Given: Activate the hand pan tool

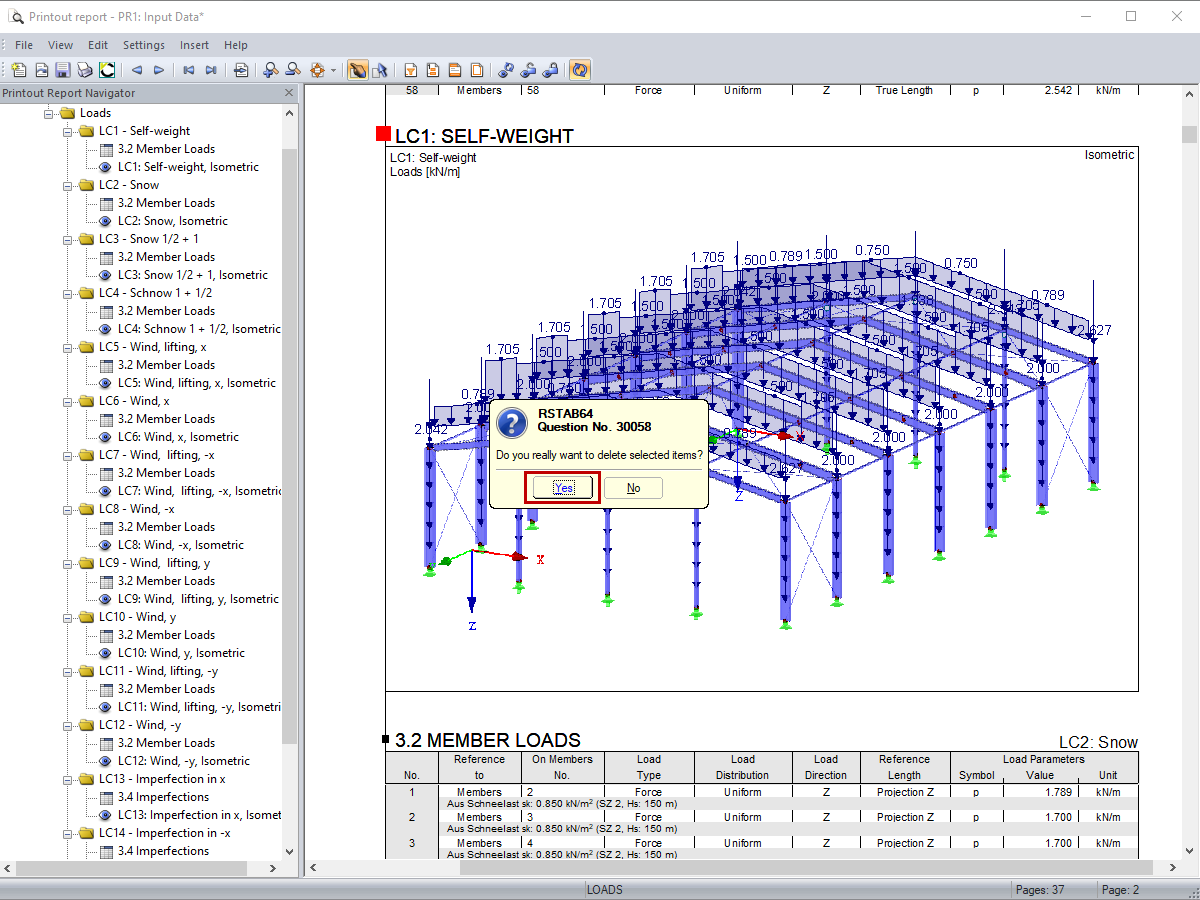Looking at the screenshot, I should pos(357,70).
